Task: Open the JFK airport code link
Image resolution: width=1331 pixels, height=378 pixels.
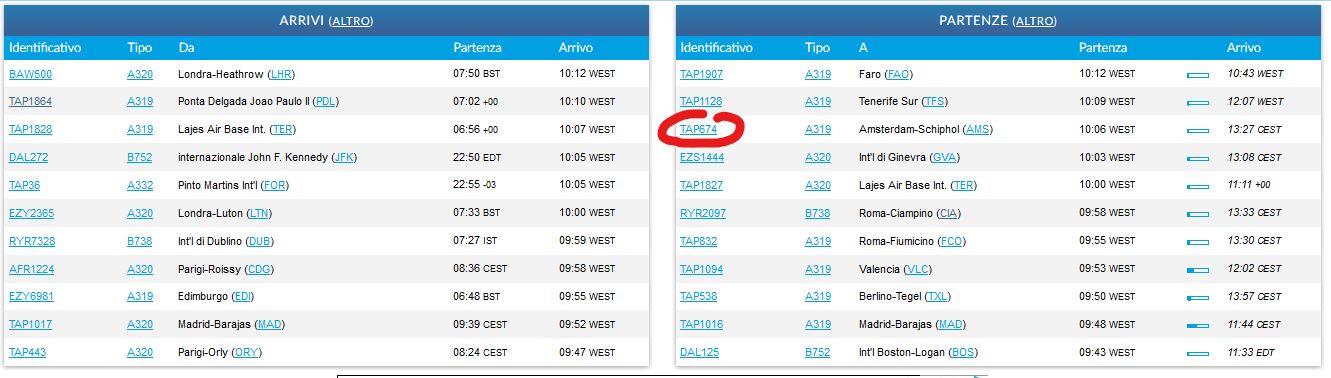Action: click(x=343, y=157)
